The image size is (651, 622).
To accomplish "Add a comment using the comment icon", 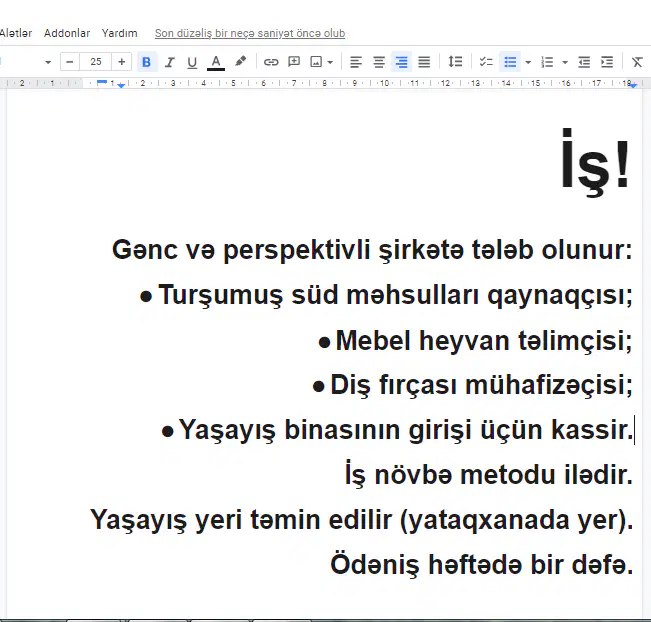I will click(x=294, y=62).
